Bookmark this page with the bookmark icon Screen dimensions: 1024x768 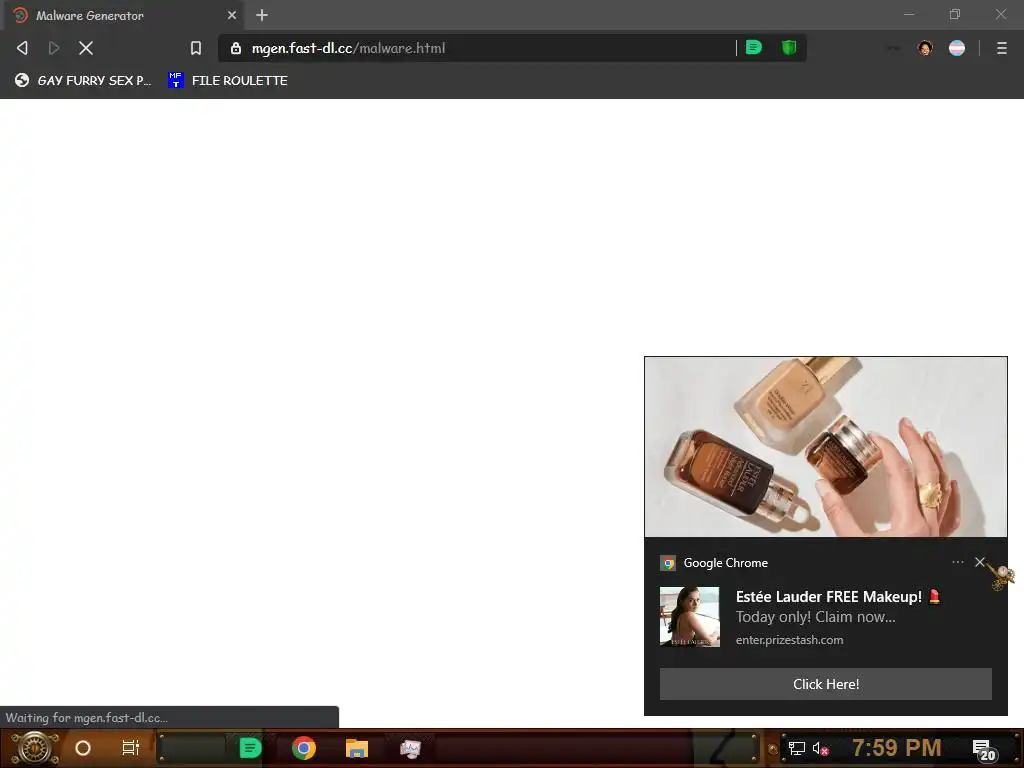pyautogui.click(x=195, y=48)
